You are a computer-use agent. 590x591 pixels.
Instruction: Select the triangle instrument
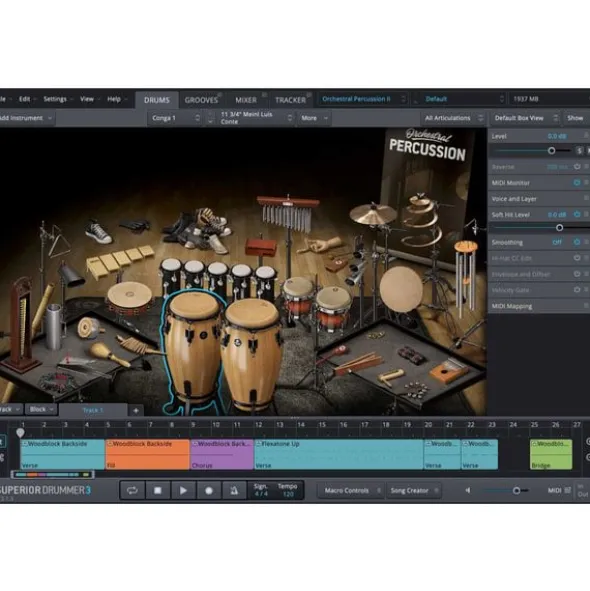coord(59,241)
